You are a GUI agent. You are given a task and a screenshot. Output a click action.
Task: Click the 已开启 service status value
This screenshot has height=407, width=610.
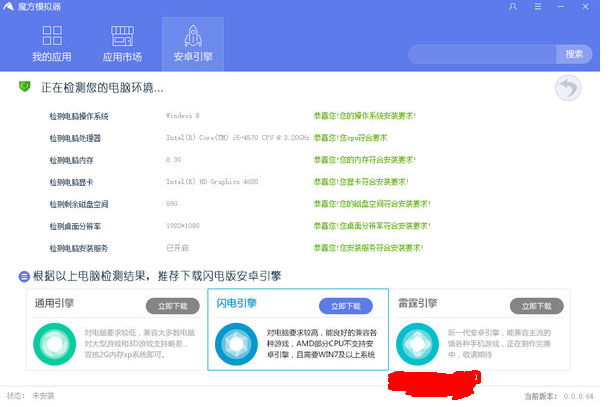tap(177, 248)
